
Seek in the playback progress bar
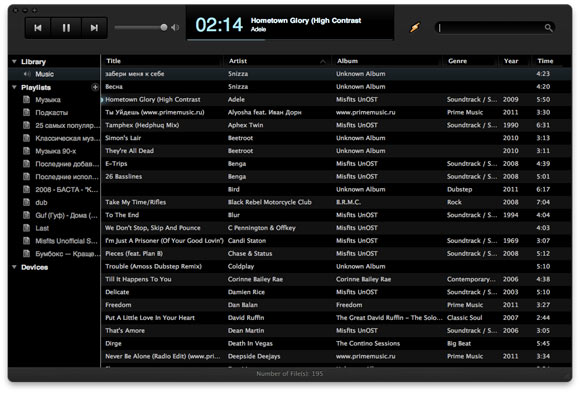coord(290,40)
